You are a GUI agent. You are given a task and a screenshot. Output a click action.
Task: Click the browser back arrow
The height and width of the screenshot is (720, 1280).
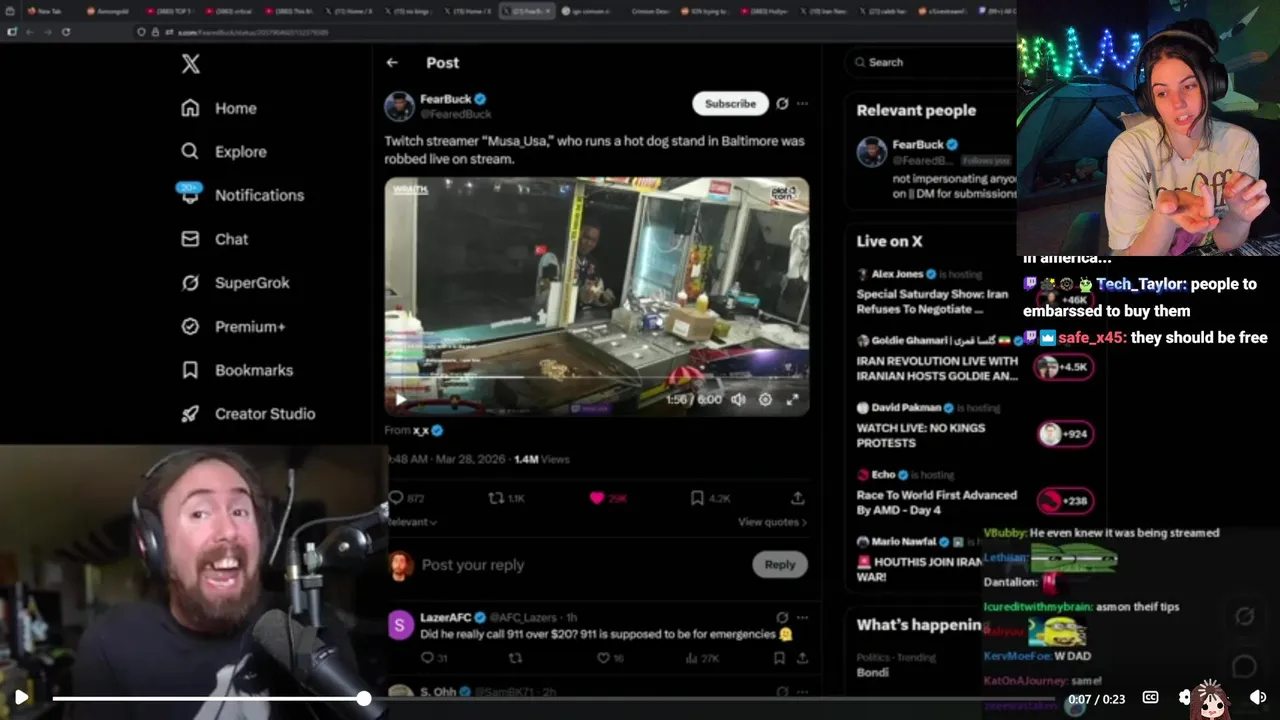coord(30,32)
